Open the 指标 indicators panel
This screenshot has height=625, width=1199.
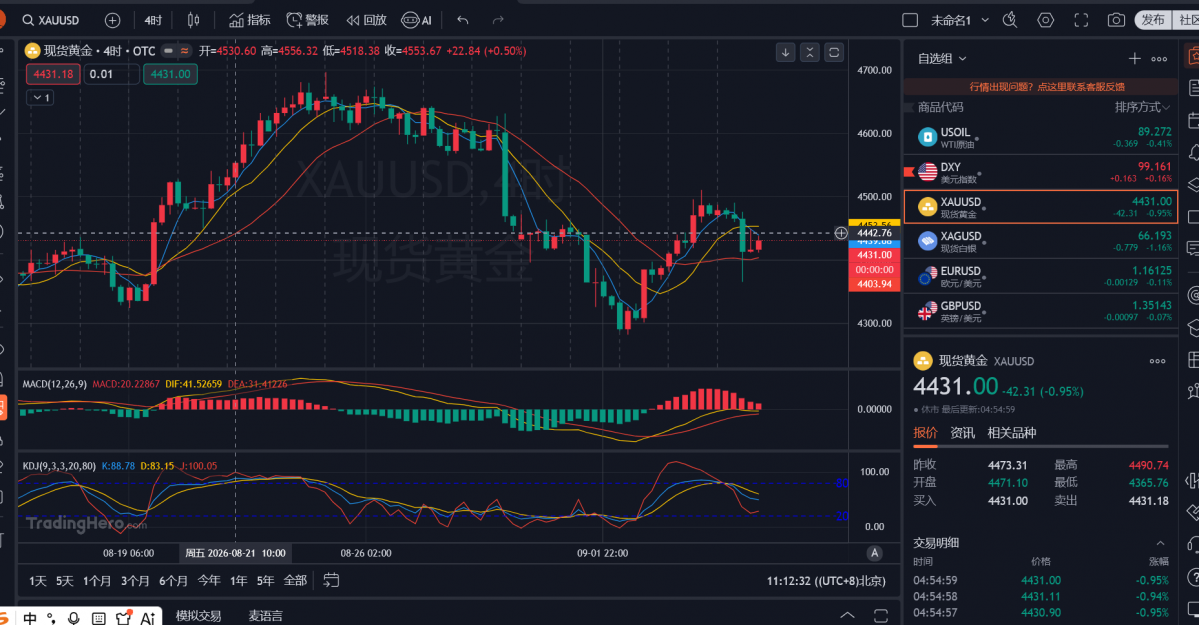coord(250,20)
